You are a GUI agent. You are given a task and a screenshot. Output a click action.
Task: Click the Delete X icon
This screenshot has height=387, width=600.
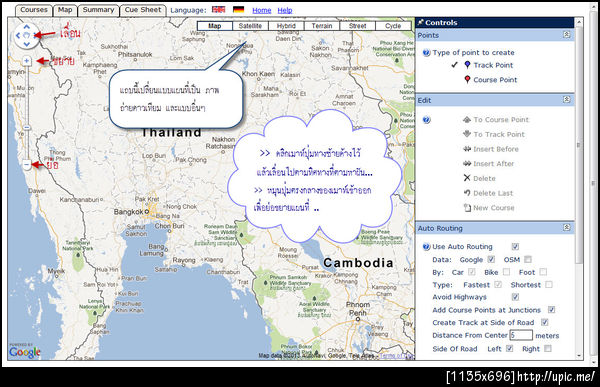(467, 178)
